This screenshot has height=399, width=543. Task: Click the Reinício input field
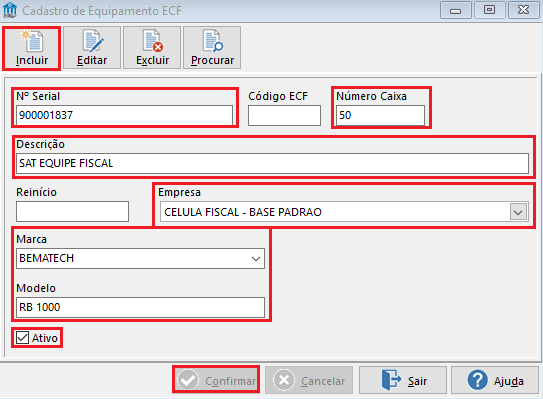(x=72, y=211)
